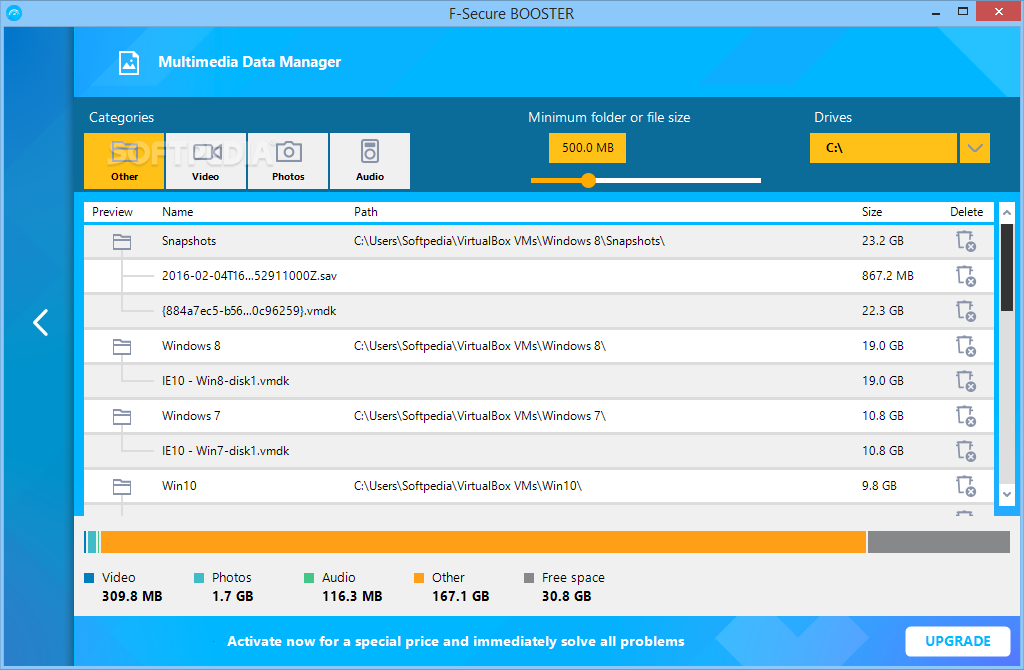Delete the Windows 7 folder
Screen dimensions: 1024x670
point(966,416)
